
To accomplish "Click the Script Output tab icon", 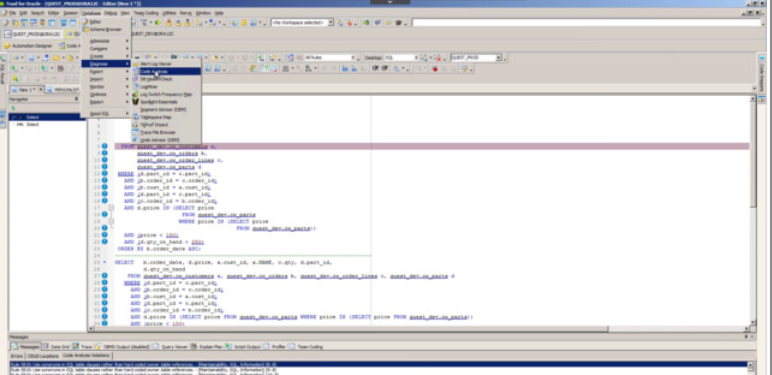I will tap(230, 346).
